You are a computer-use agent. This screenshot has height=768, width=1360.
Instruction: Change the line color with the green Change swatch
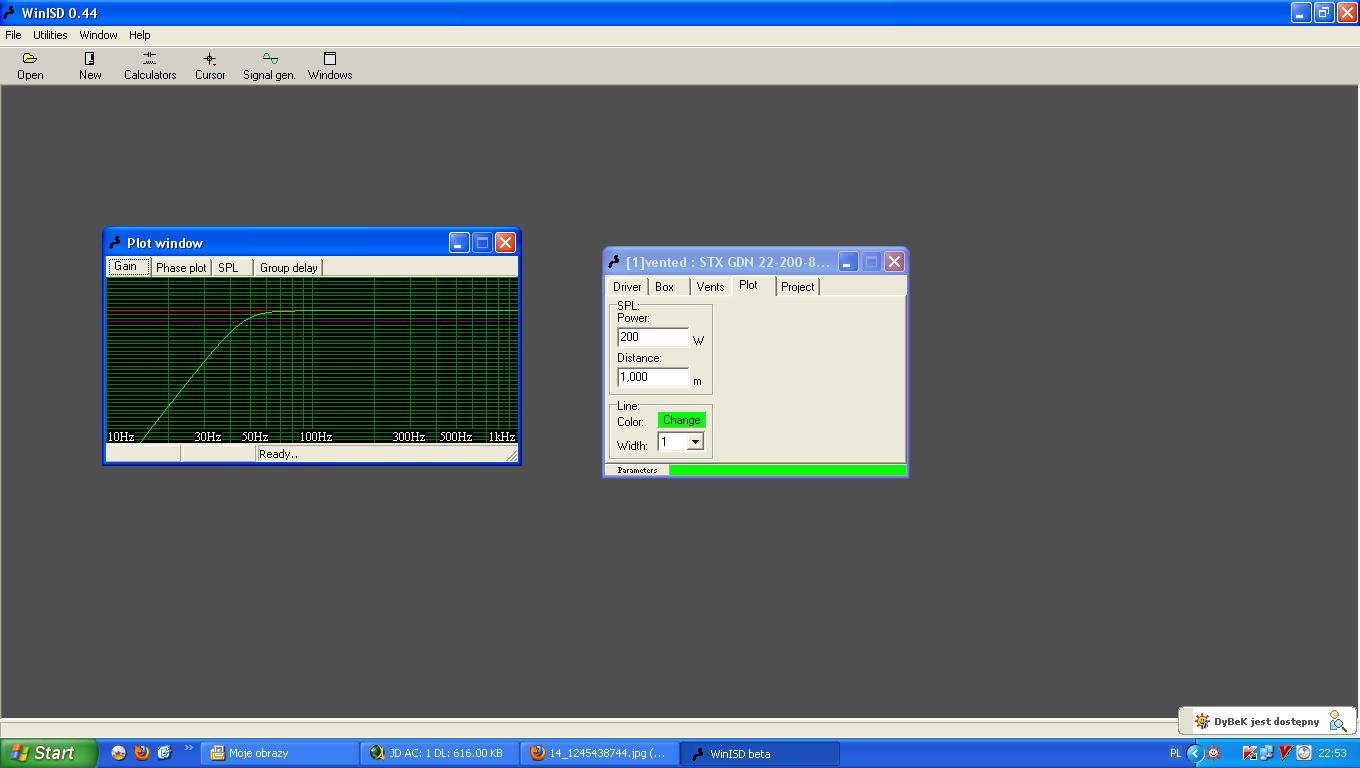coord(682,420)
